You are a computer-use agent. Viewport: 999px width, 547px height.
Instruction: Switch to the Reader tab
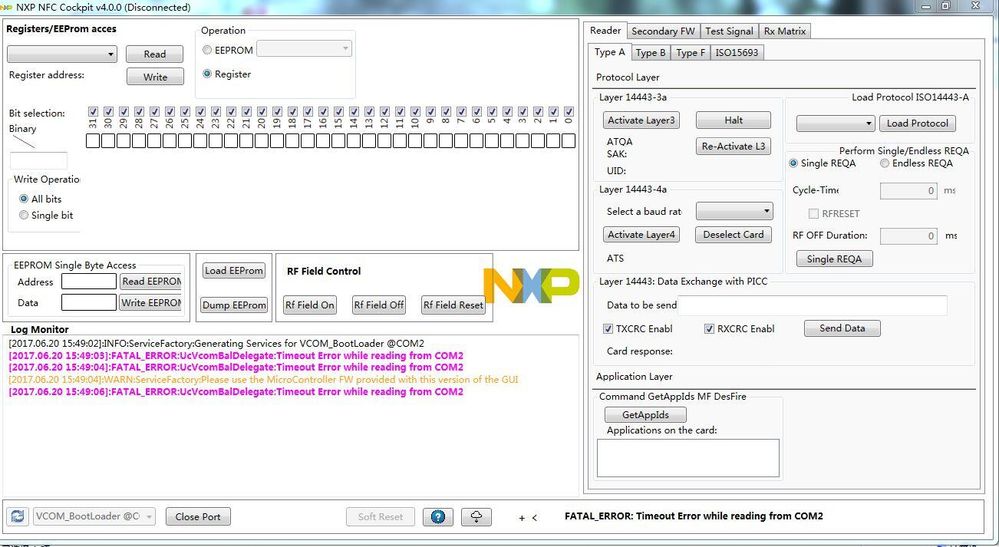(x=605, y=30)
